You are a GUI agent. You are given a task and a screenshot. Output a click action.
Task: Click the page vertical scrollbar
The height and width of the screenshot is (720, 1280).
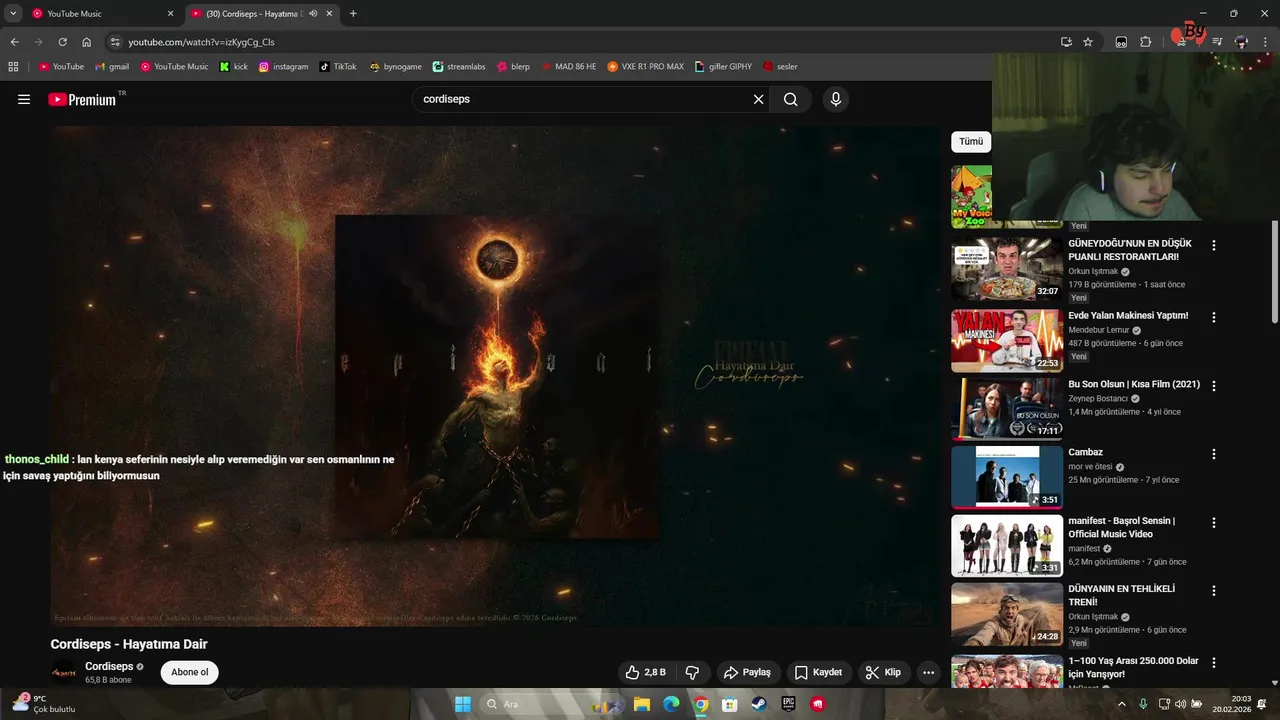coord(1275,270)
